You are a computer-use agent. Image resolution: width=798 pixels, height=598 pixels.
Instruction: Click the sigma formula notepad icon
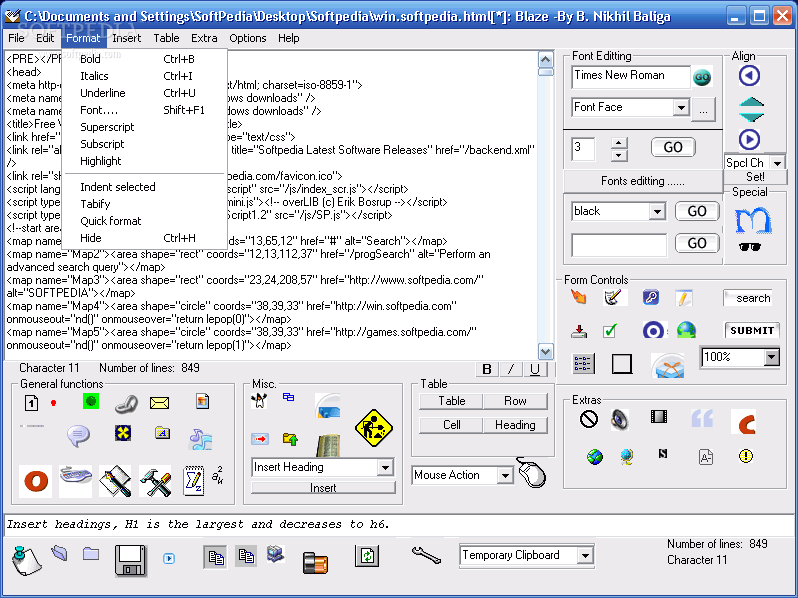pyautogui.click(x=194, y=481)
